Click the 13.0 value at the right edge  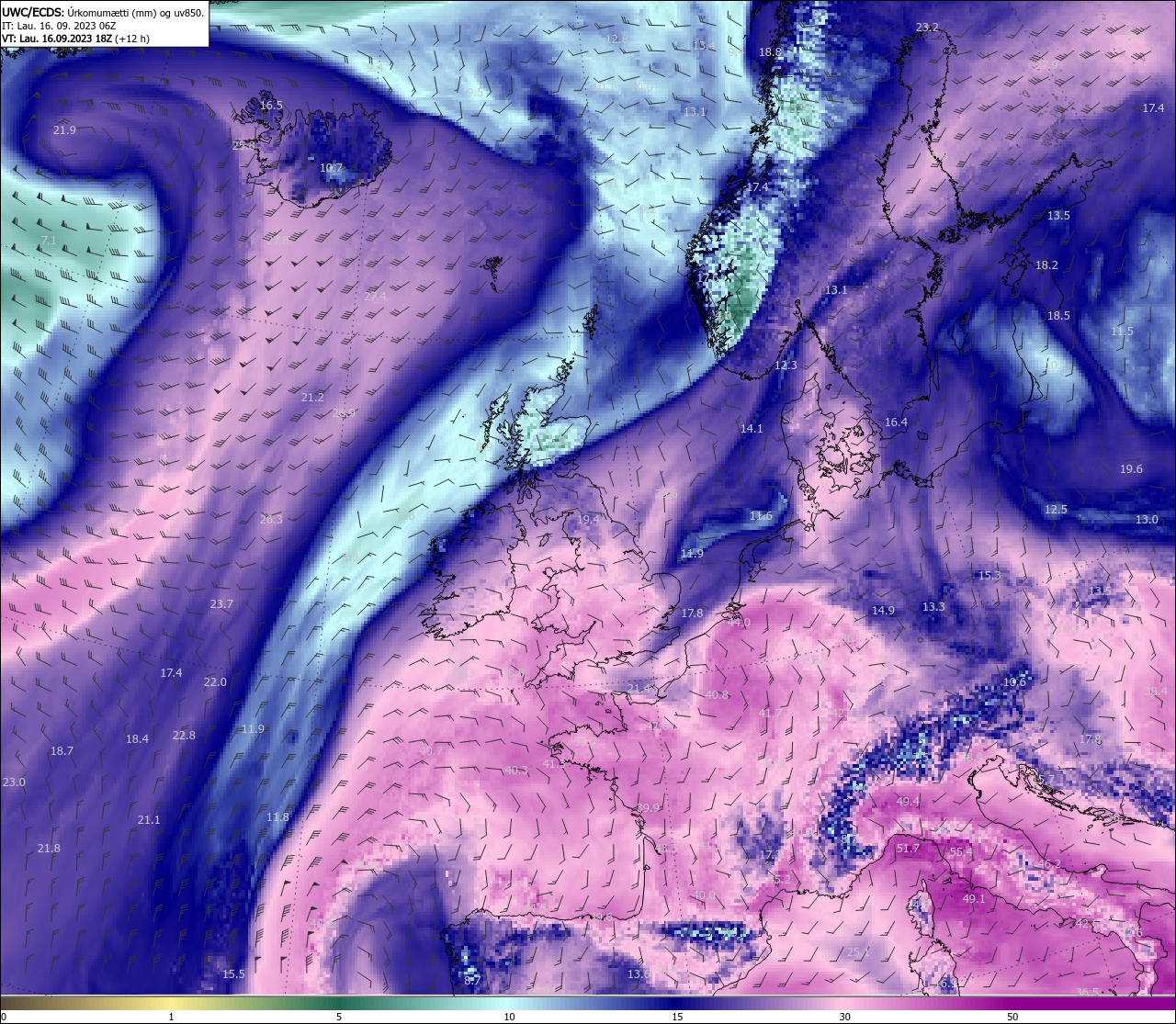(x=1147, y=520)
